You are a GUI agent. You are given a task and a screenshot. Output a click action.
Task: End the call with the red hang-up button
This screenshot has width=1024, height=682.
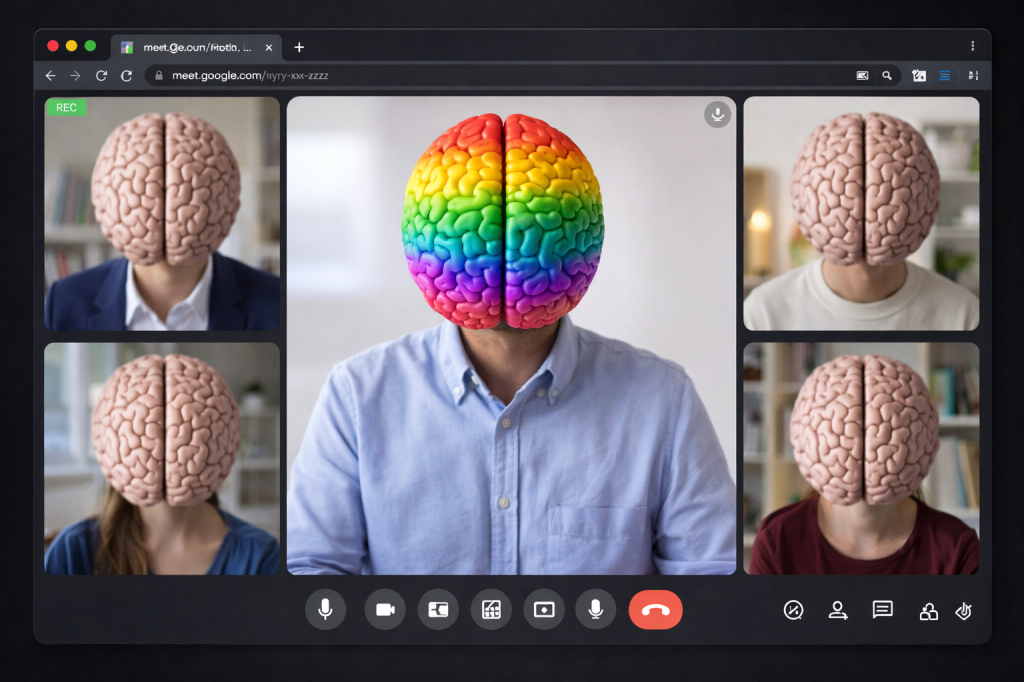click(655, 609)
